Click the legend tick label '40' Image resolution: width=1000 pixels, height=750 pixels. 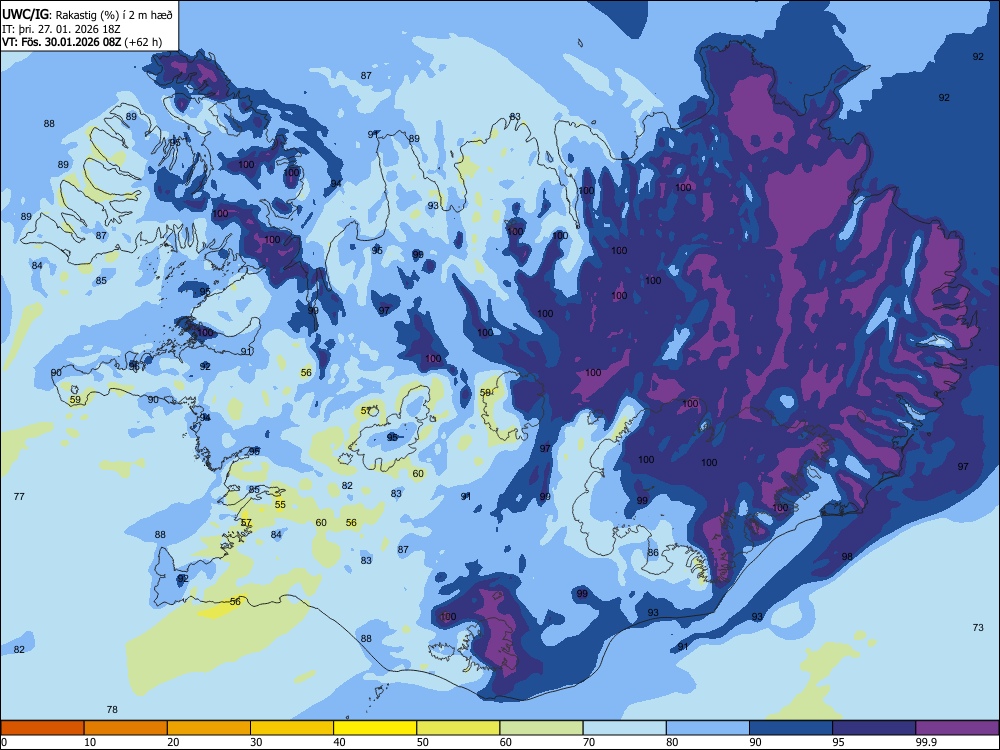coord(339,742)
